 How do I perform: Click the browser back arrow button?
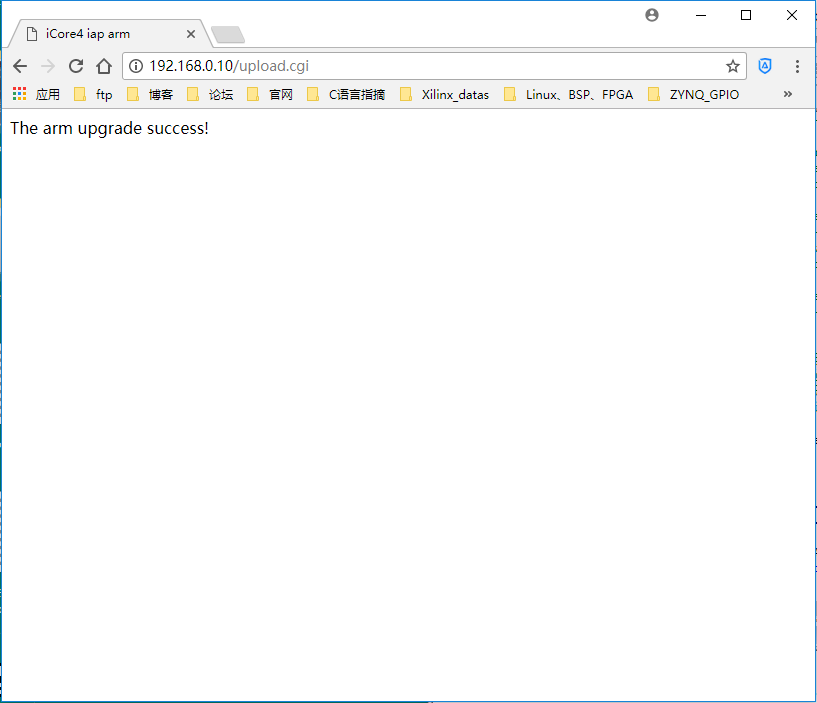pos(19,66)
